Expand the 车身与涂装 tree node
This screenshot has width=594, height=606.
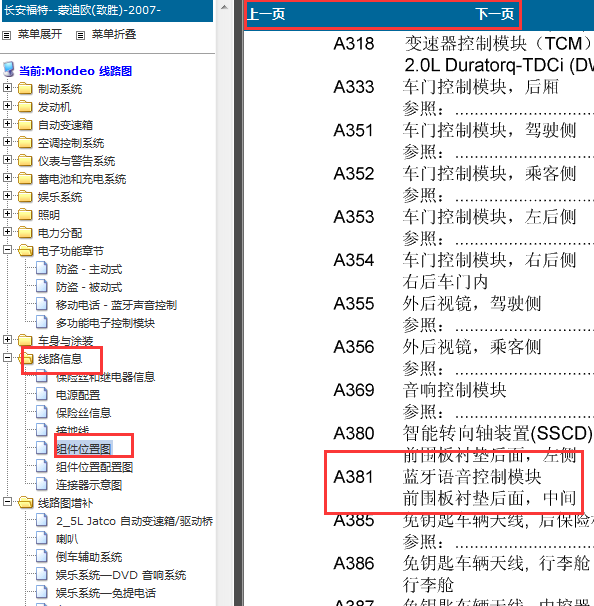coord(7,340)
